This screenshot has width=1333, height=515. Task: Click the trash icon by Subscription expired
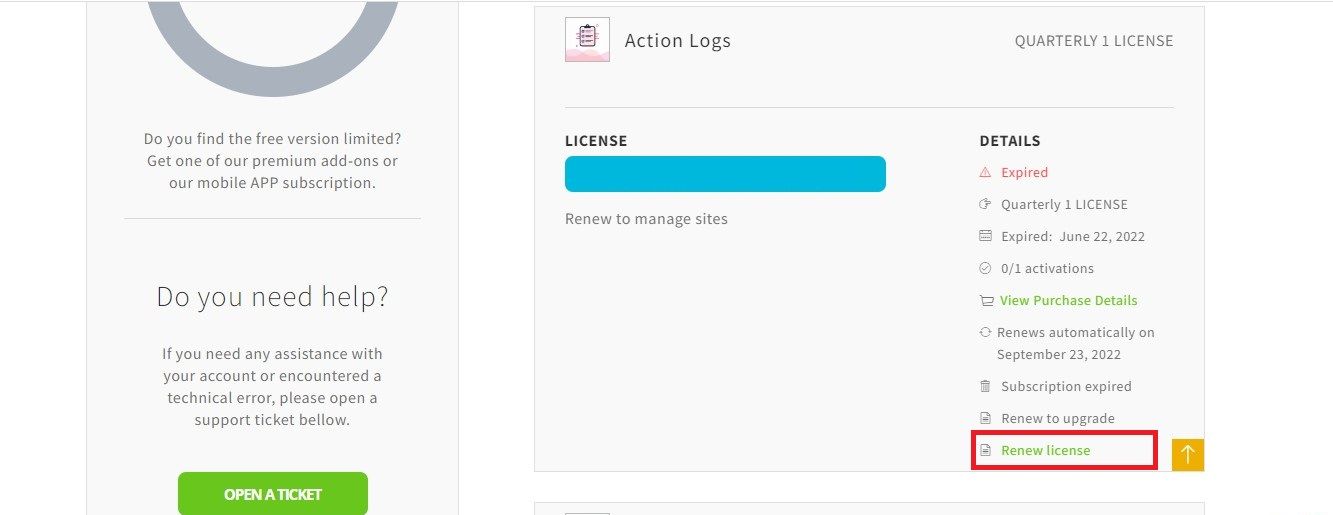985,386
